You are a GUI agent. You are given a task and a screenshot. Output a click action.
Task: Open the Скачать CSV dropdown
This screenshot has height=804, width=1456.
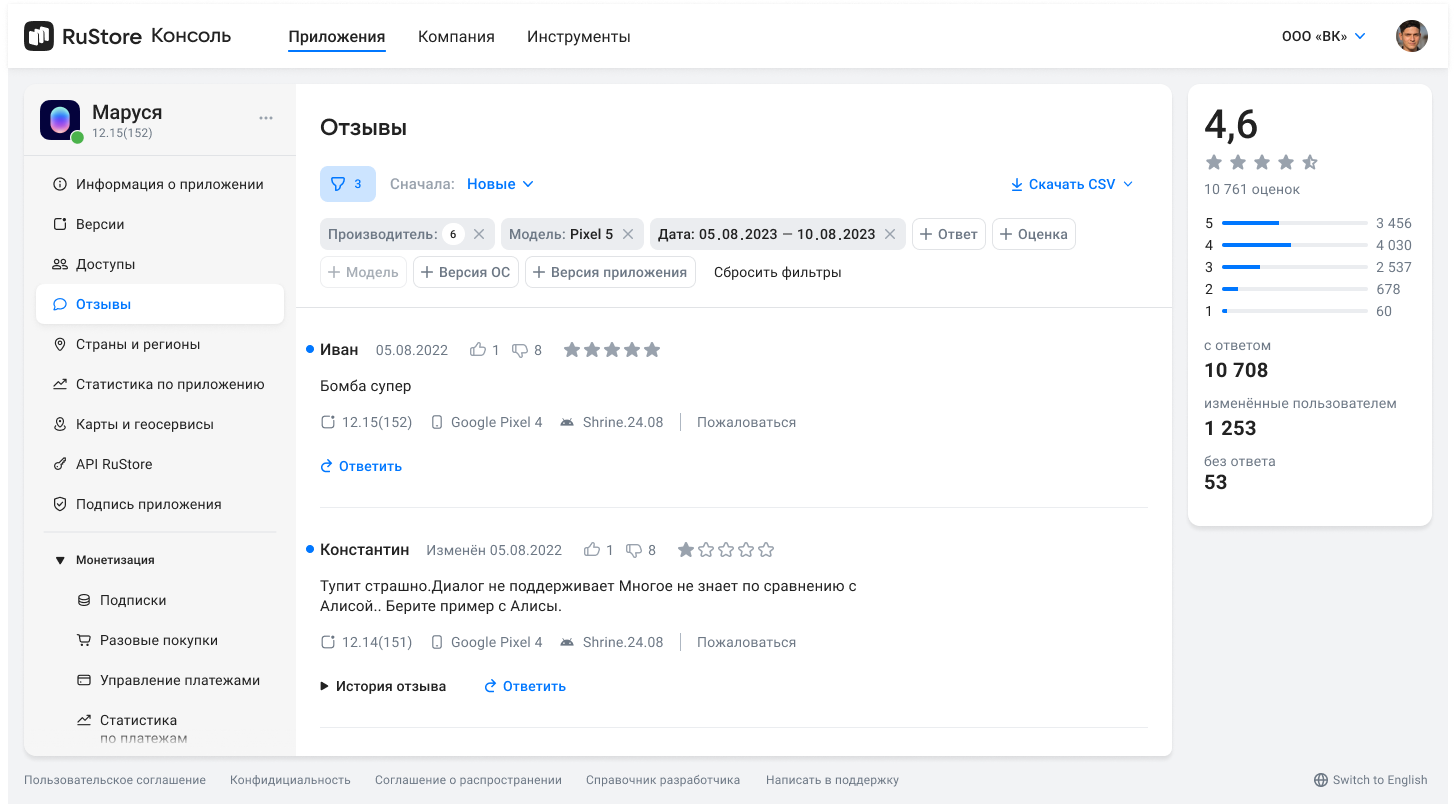(x=1071, y=184)
